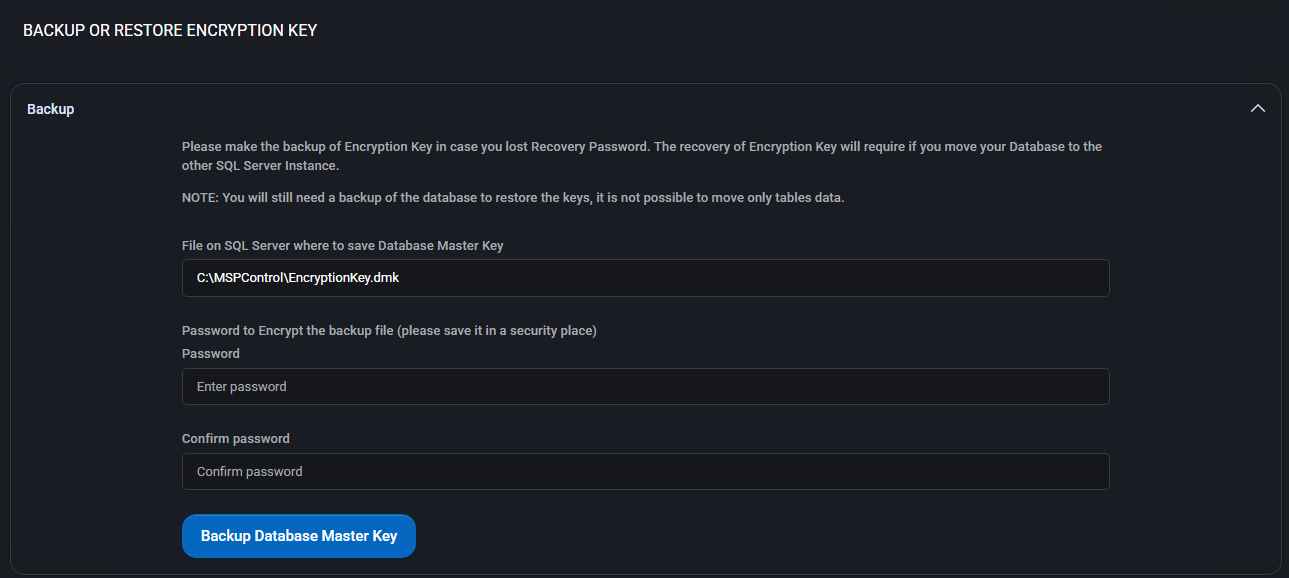
Task: Click the File on SQL Server label
Action: pyautogui.click(x=343, y=245)
